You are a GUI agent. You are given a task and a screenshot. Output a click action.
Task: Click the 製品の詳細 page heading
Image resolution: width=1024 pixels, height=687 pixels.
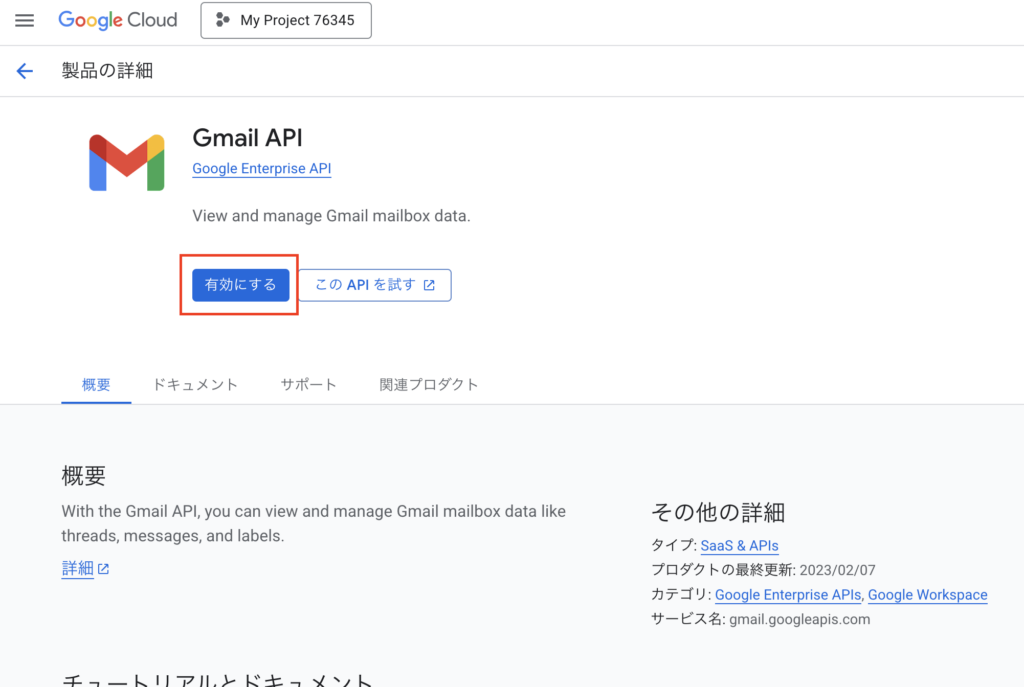107,71
